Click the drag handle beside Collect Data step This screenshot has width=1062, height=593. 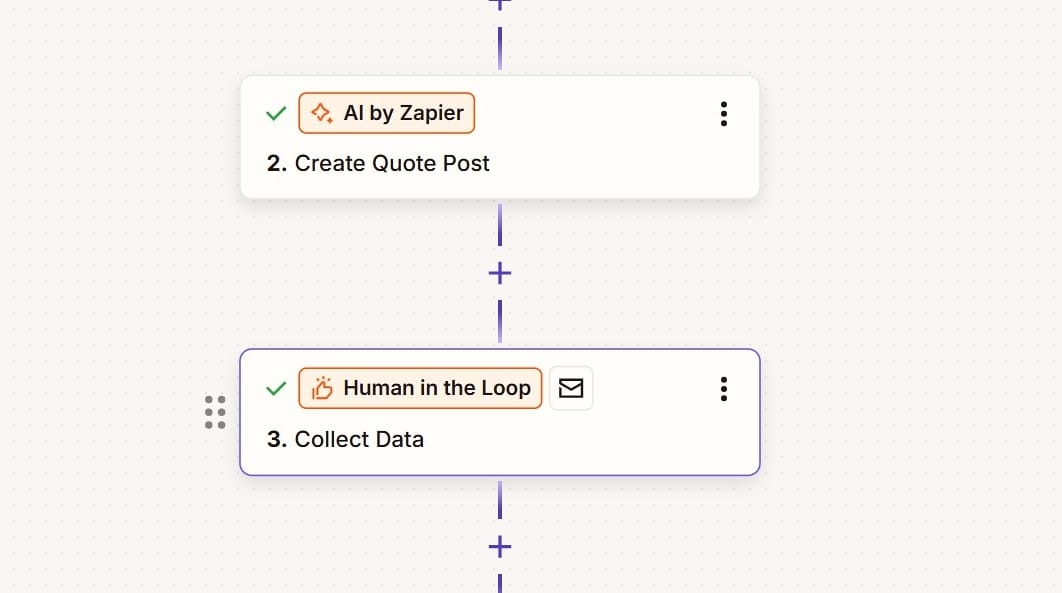[215, 412]
